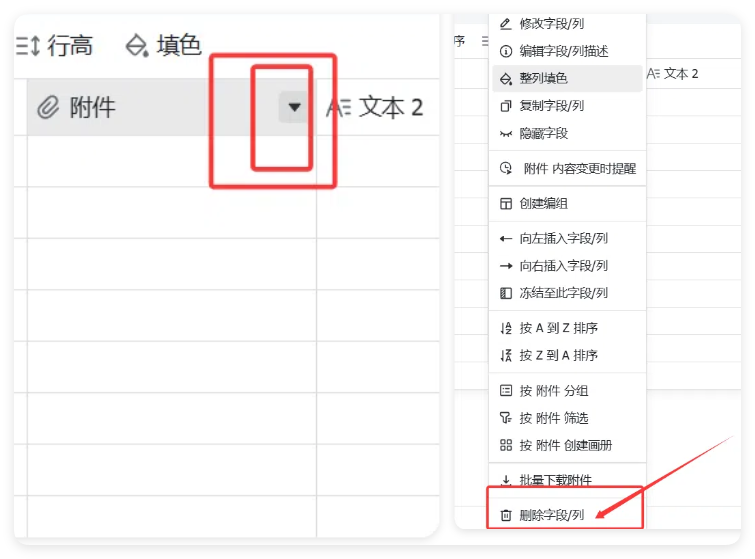The width and height of the screenshot is (755, 559).
Task: Click the row height icon beside 行高
Action: click(28, 46)
